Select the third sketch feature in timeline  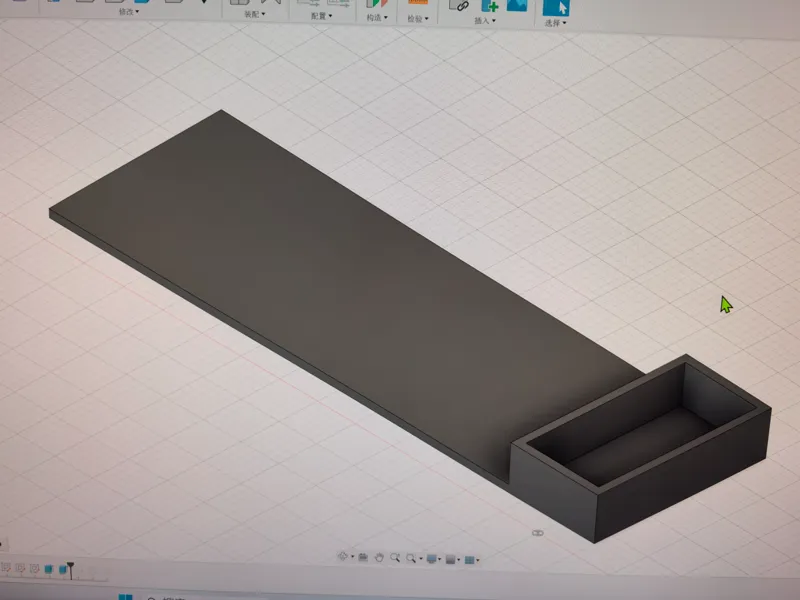click(x=35, y=568)
